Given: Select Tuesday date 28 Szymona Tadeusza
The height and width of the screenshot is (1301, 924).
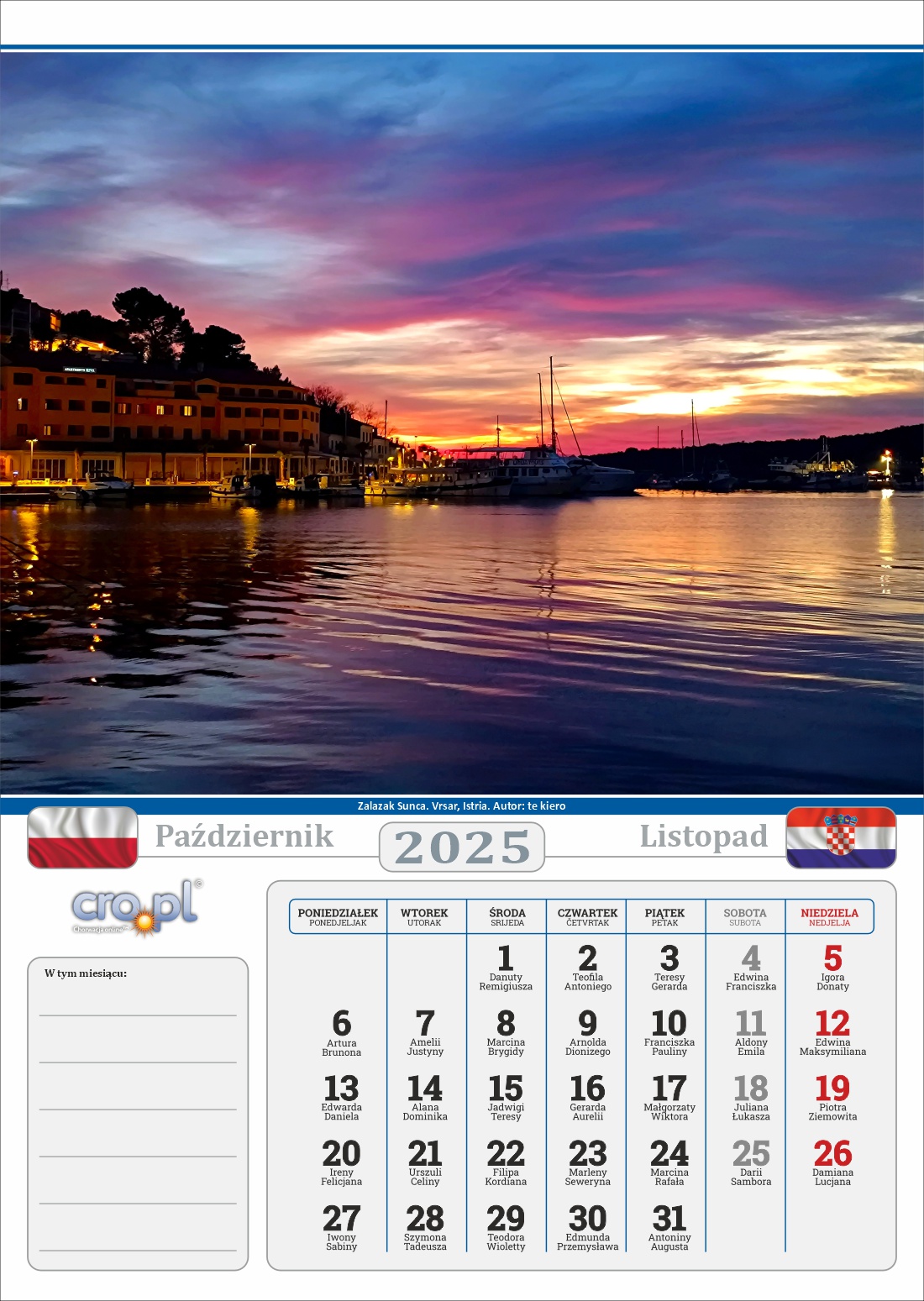Looking at the screenshot, I should pyautogui.click(x=425, y=1228).
